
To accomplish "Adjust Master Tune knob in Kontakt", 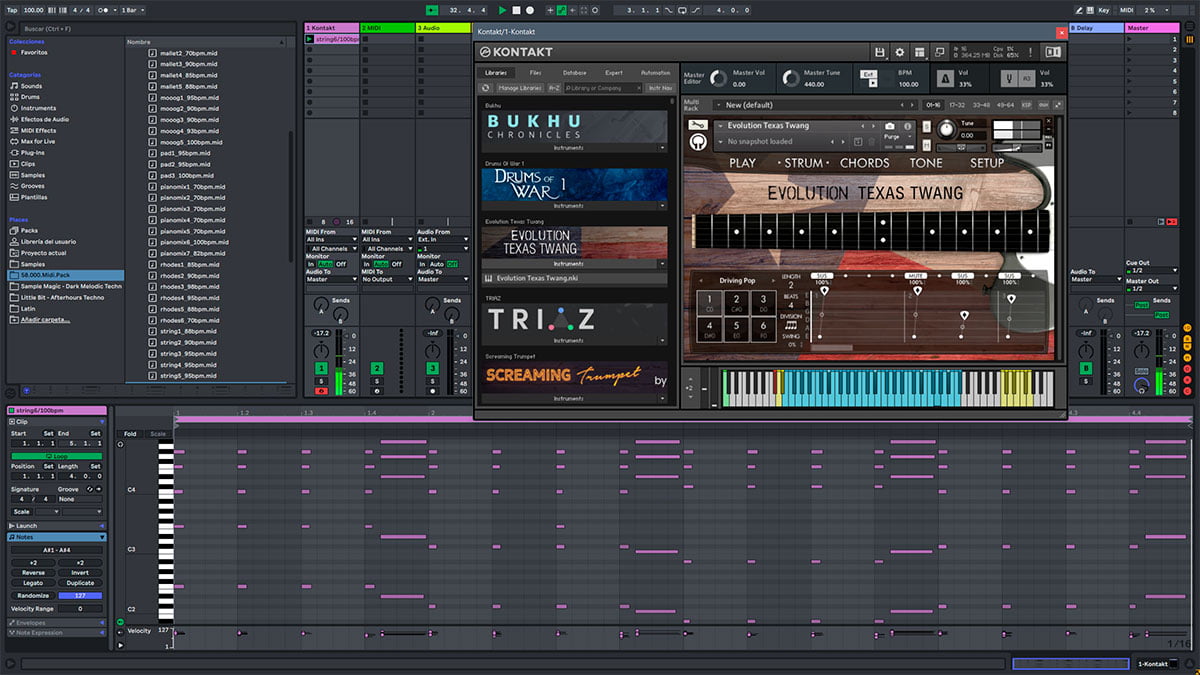I will pos(791,78).
